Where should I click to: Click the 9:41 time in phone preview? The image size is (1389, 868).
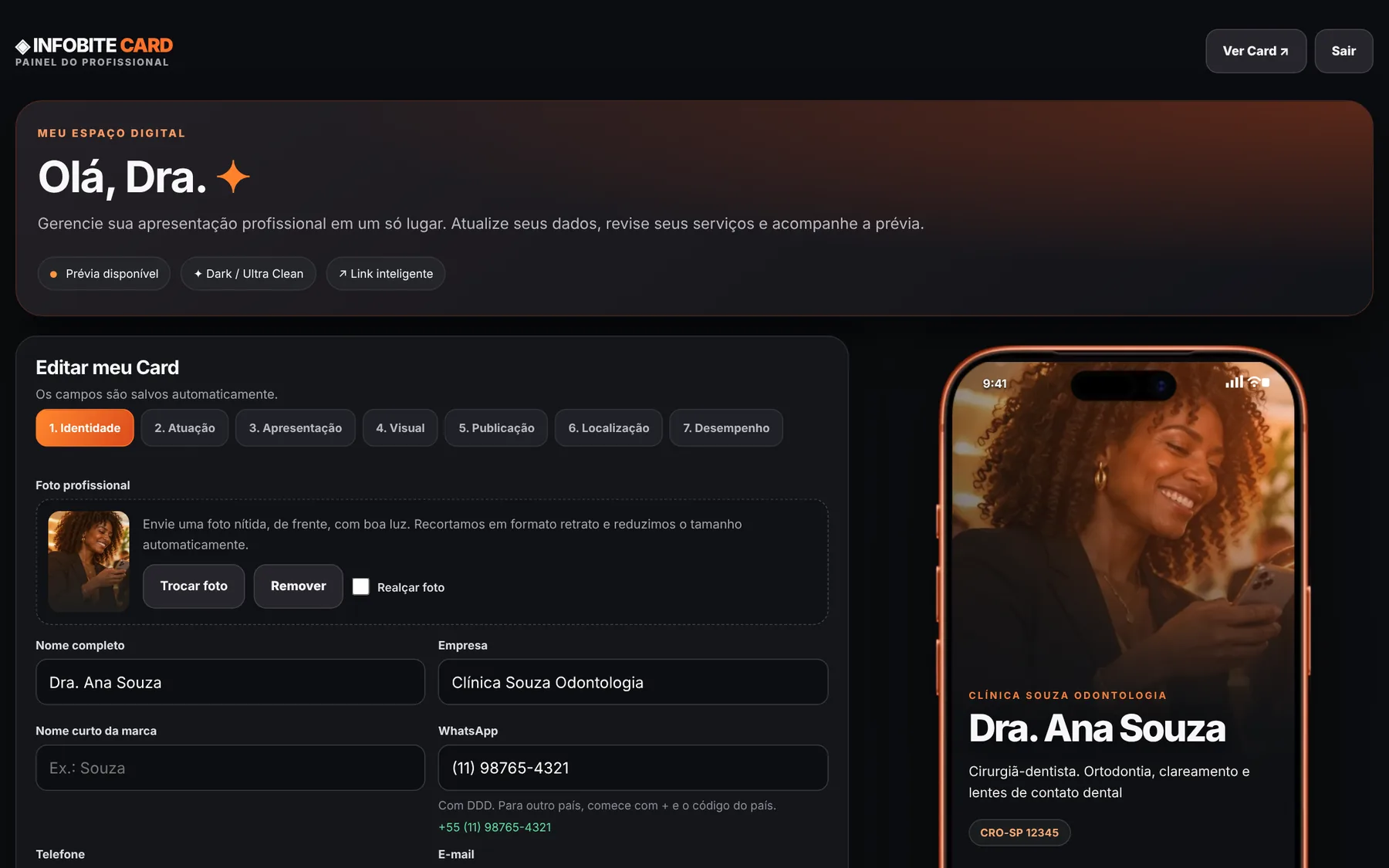point(995,383)
